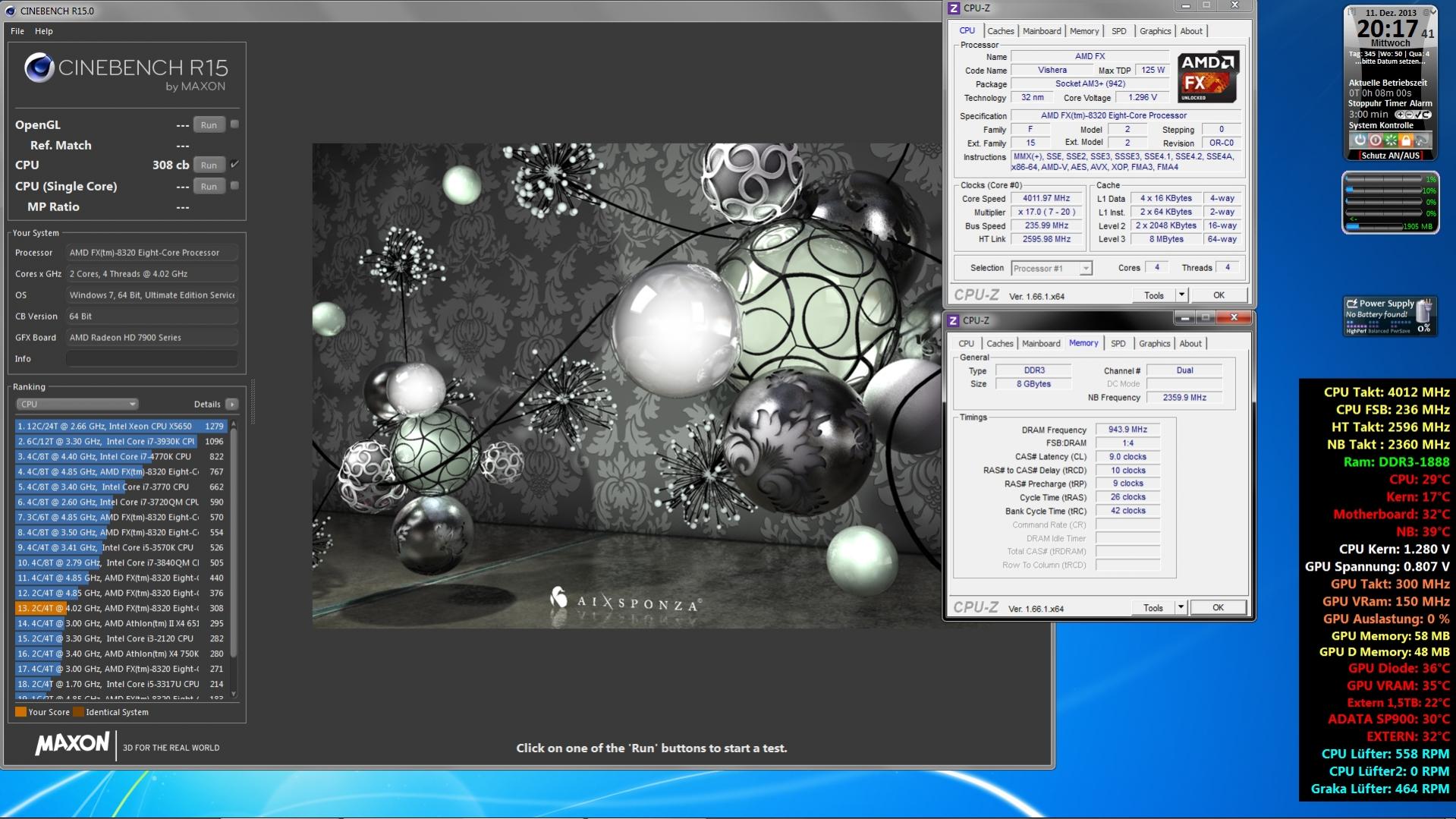Click OK in the CPU-Z Memory window

pyautogui.click(x=1217, y=608)
